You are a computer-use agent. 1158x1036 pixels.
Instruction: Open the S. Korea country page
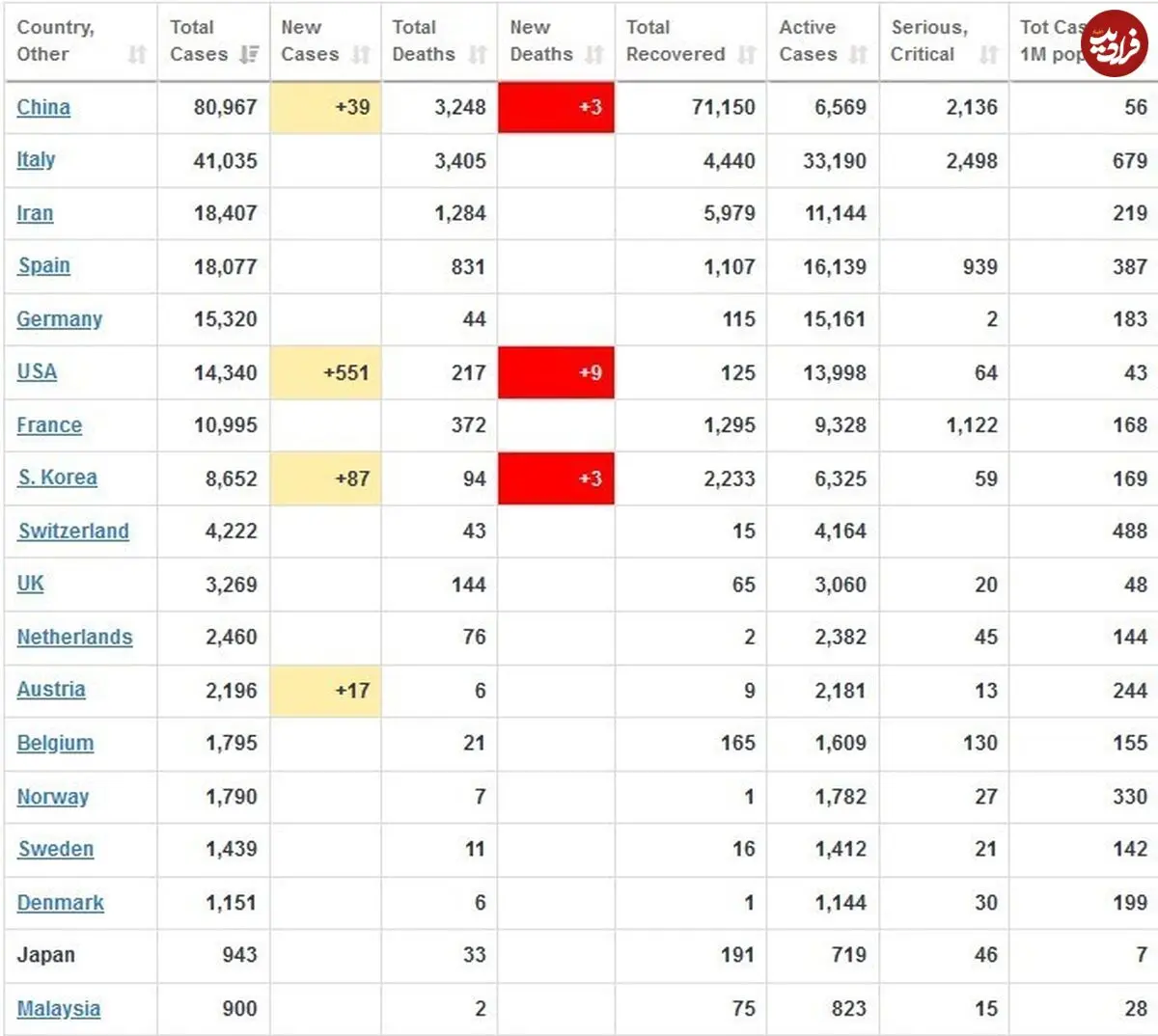(x=57, y=477)
